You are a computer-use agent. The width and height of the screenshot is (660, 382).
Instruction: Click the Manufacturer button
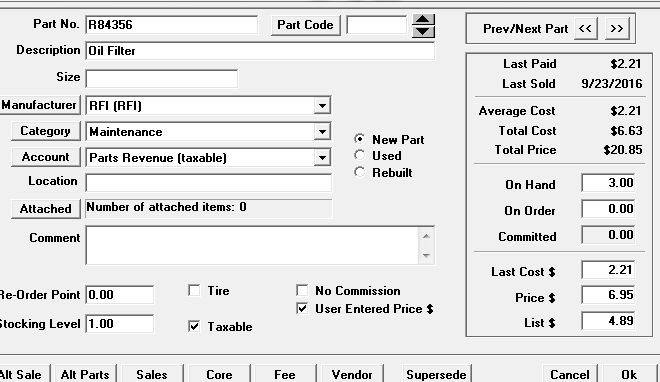coord(39,105)
